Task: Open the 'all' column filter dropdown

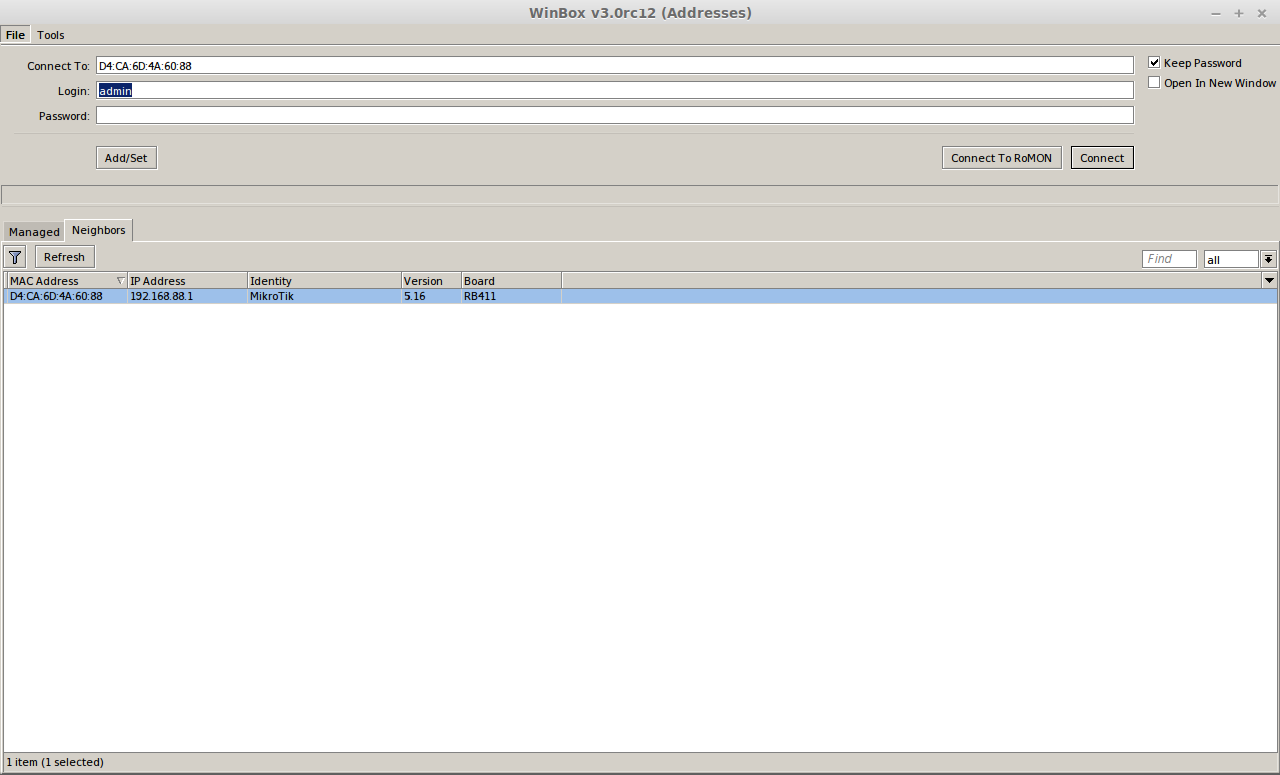Action: coord(1268,259)
